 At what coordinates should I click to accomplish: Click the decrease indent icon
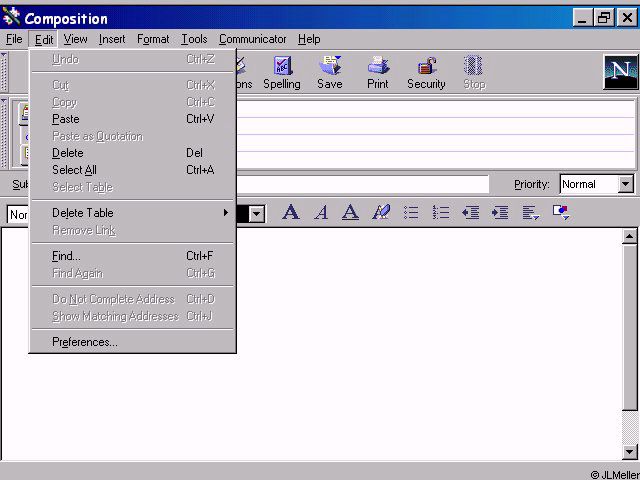(x=470, y=212)
